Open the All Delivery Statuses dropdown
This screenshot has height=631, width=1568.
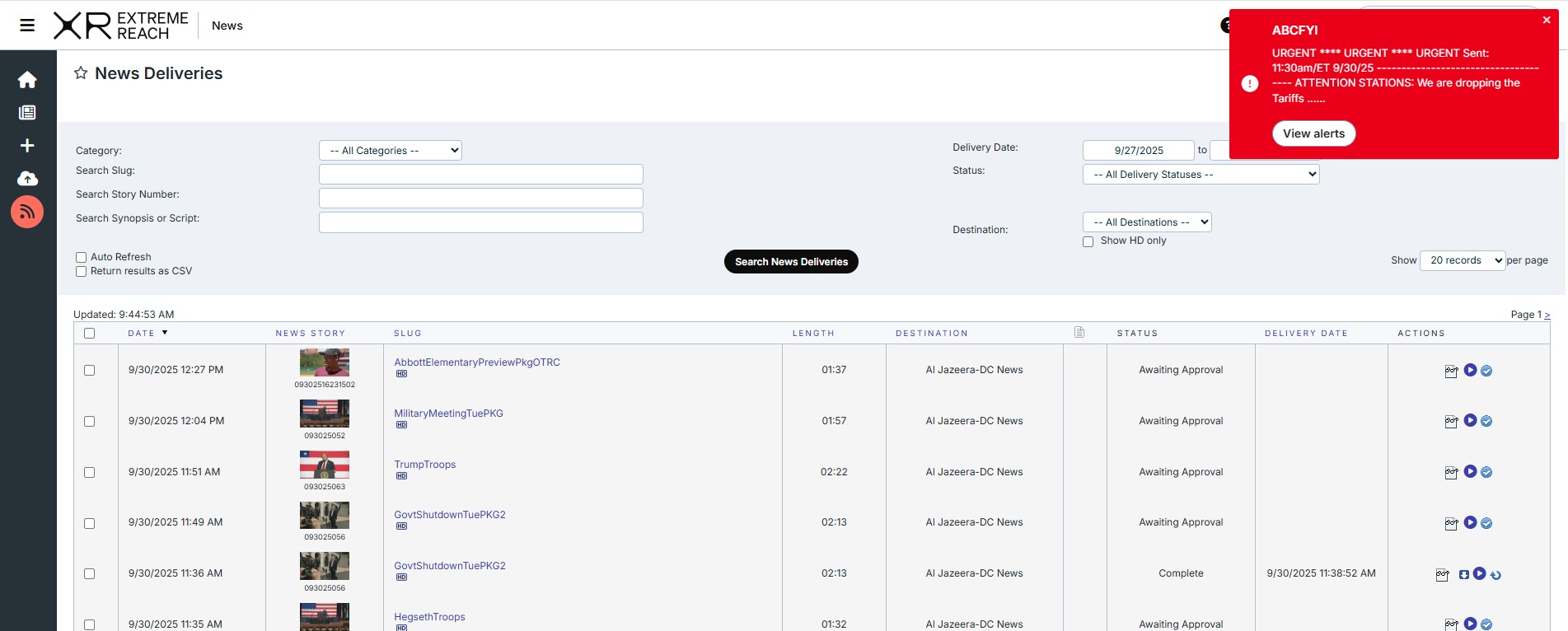click(x=1201, y=175)
